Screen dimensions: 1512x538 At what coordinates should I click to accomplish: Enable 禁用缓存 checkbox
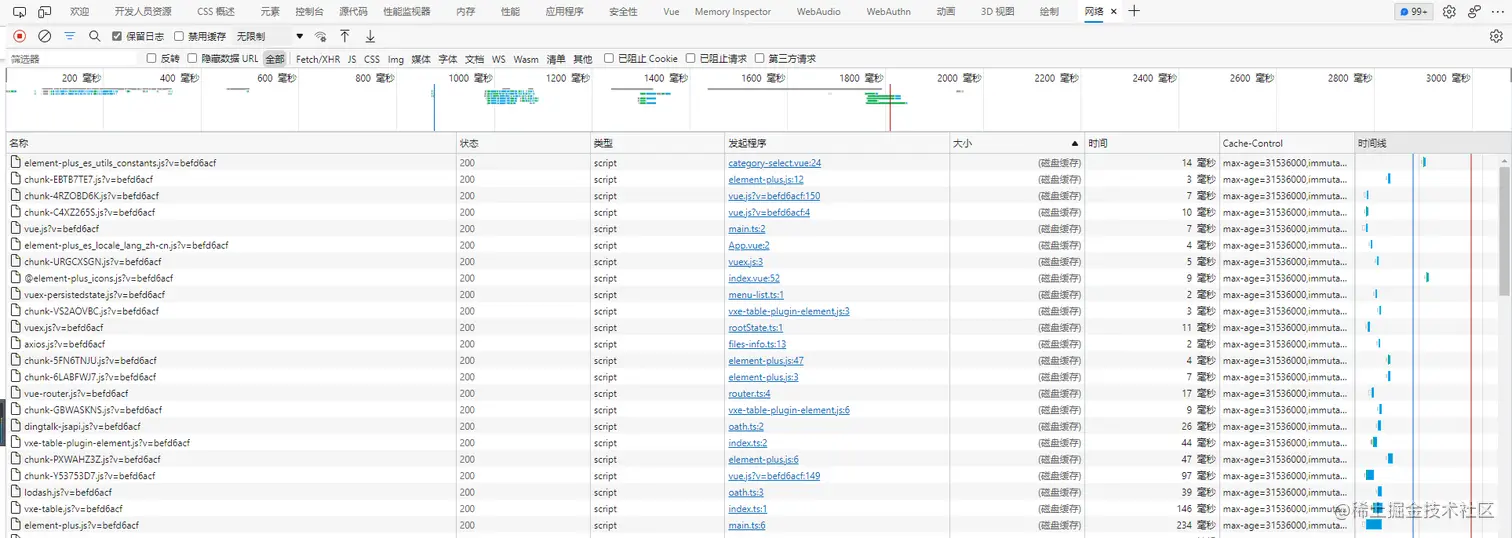tap(179, 36)
